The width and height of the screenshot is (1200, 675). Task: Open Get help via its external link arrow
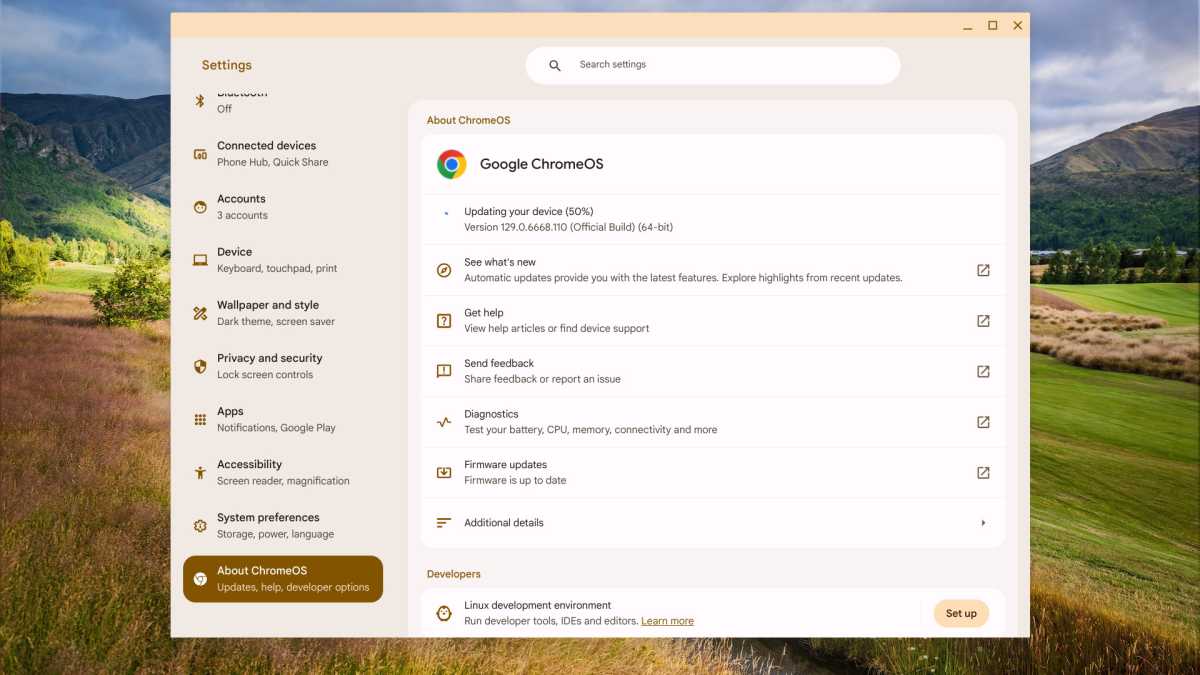pyautogui.click(x=982, y=320)
